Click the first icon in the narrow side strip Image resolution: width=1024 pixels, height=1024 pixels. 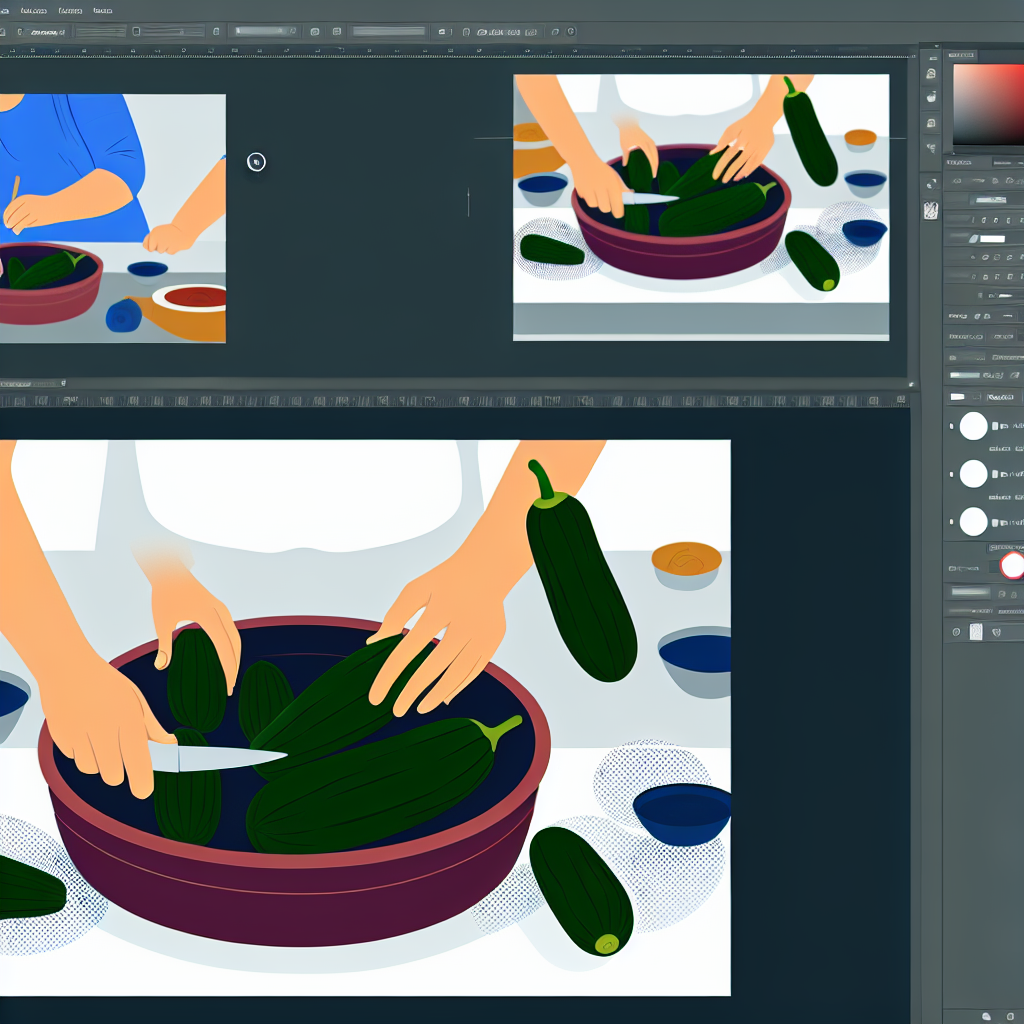click(x=931, y=74)
